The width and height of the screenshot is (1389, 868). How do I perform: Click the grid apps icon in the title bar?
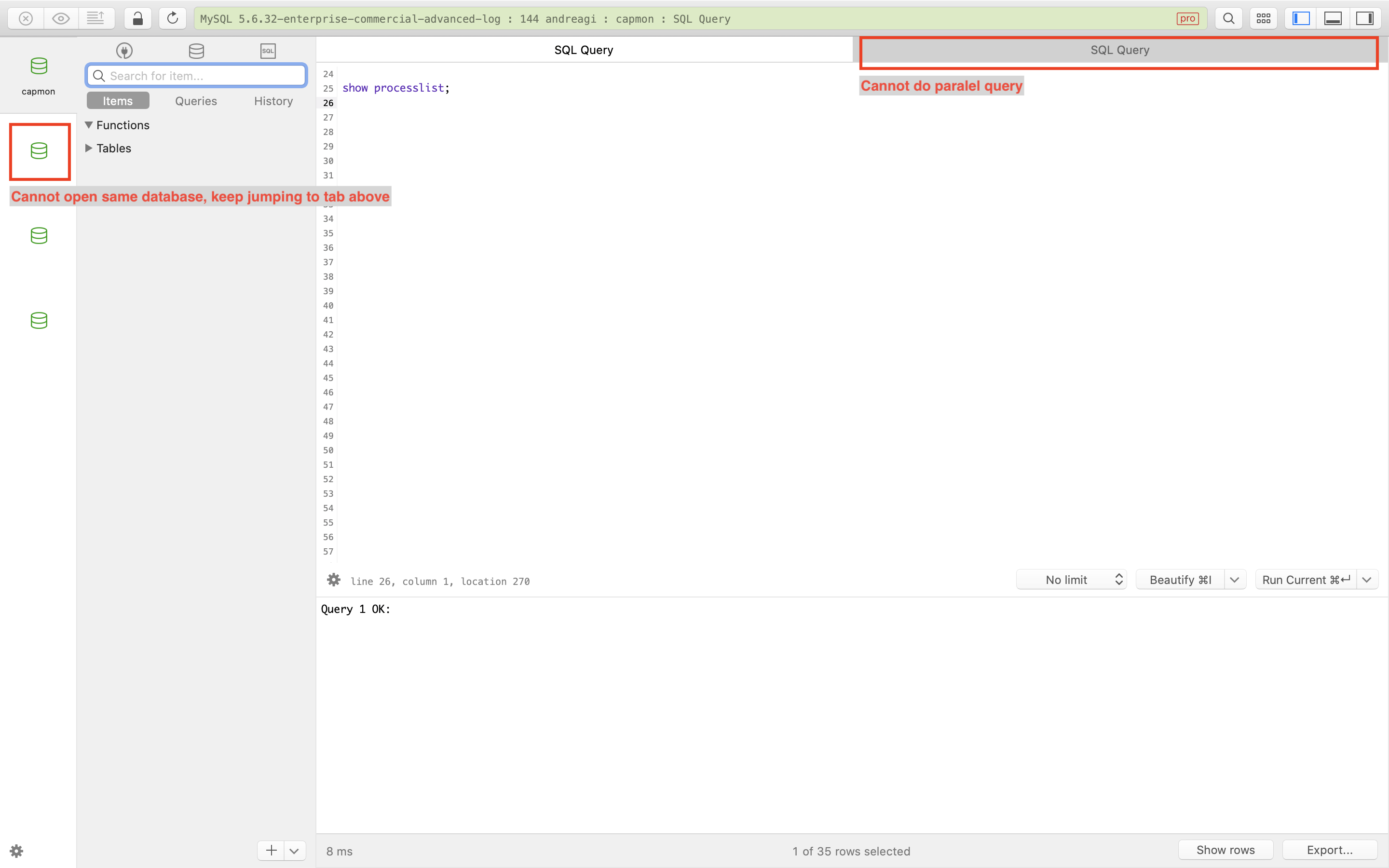pos(1263,18)
